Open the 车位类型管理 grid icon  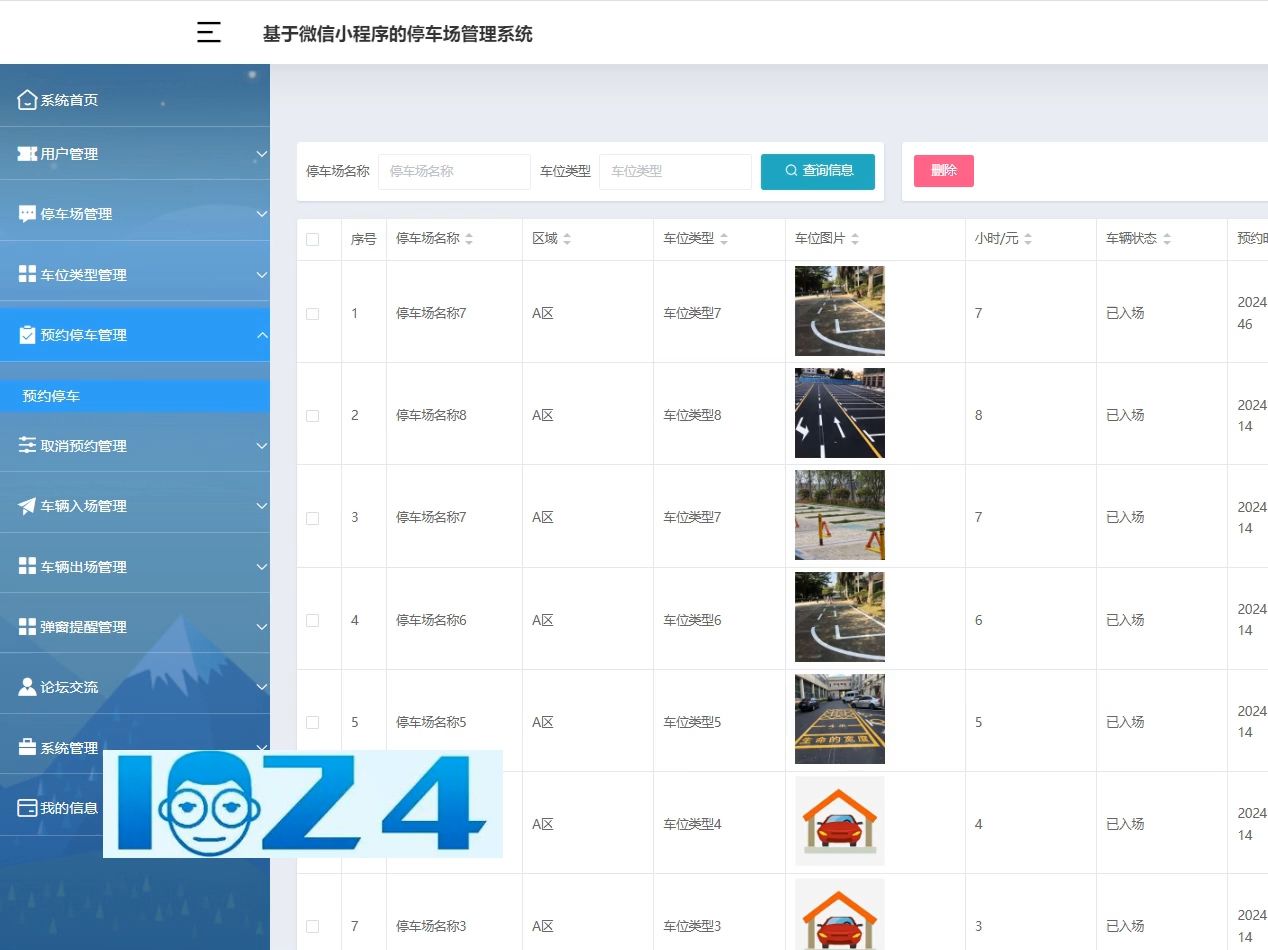(x=25, y=274)
